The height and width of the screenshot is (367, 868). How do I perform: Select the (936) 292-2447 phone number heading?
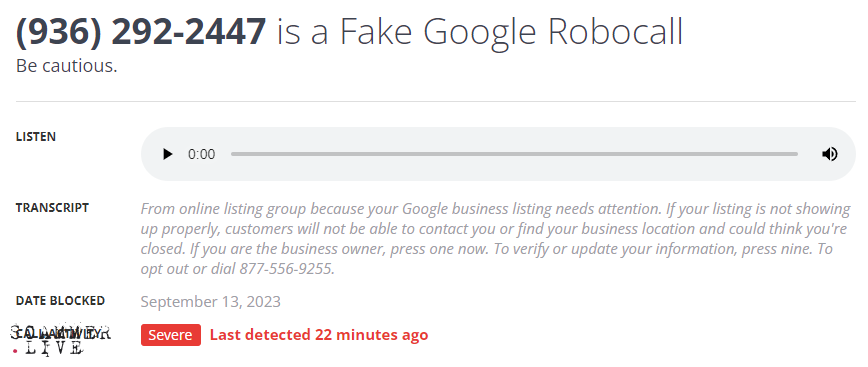[x=141, y=32]
